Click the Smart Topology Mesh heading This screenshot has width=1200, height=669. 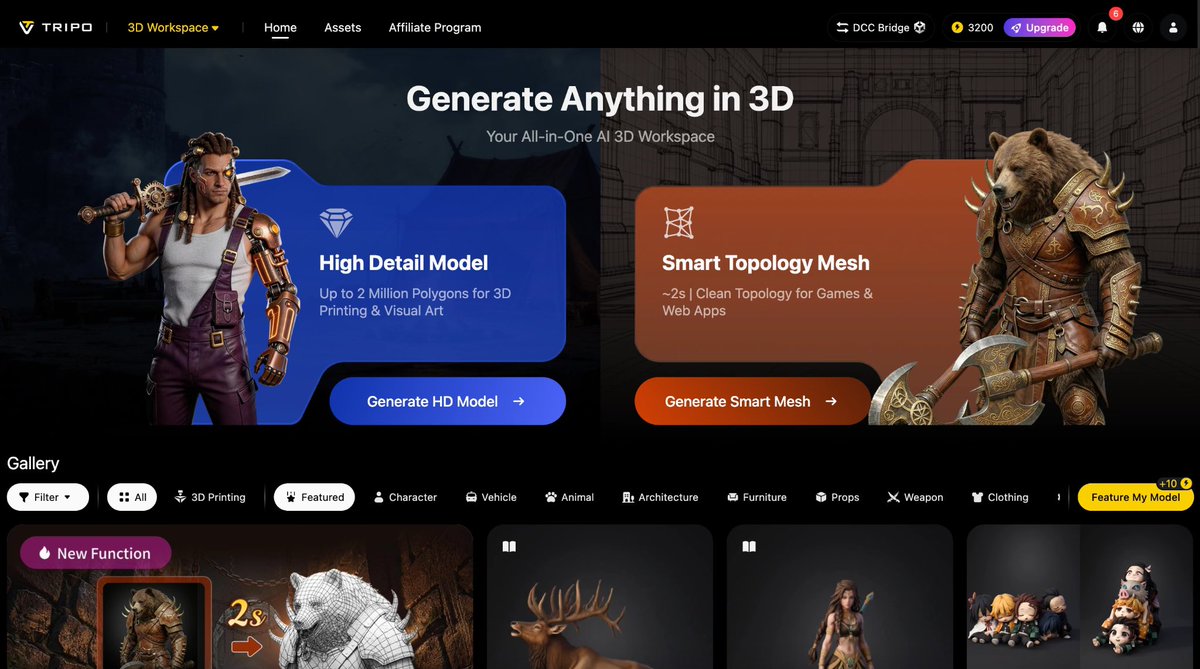[766, 263]
